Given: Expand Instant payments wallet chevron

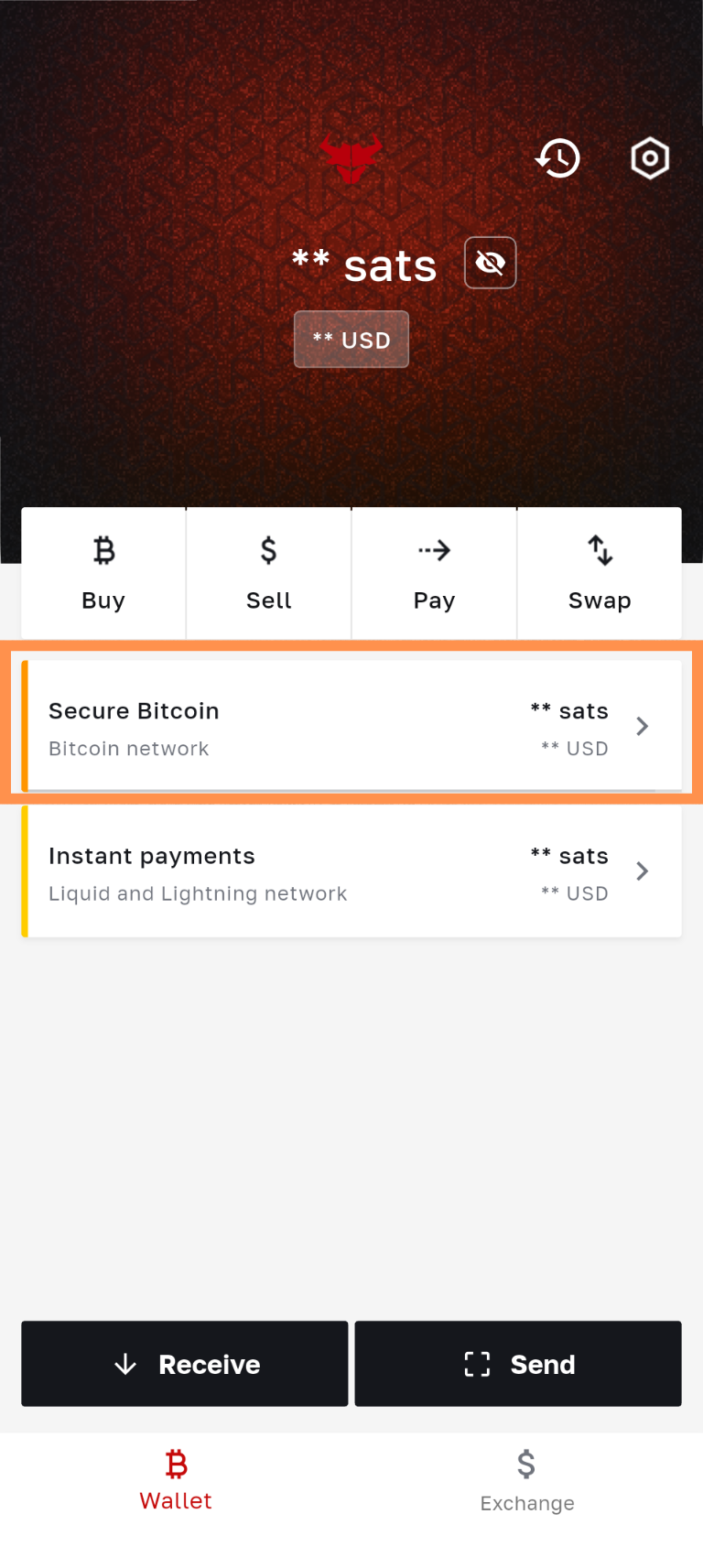Looking at the screenshot, I should (x=643, y=871).
